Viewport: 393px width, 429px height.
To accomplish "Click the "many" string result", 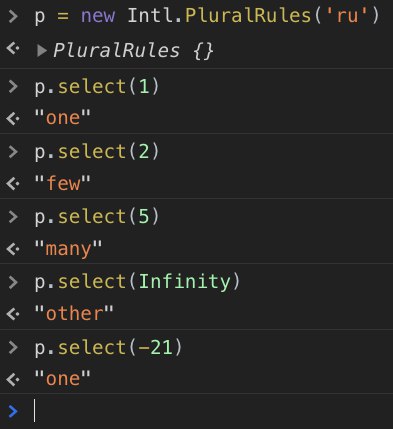I will pos(68,249).
